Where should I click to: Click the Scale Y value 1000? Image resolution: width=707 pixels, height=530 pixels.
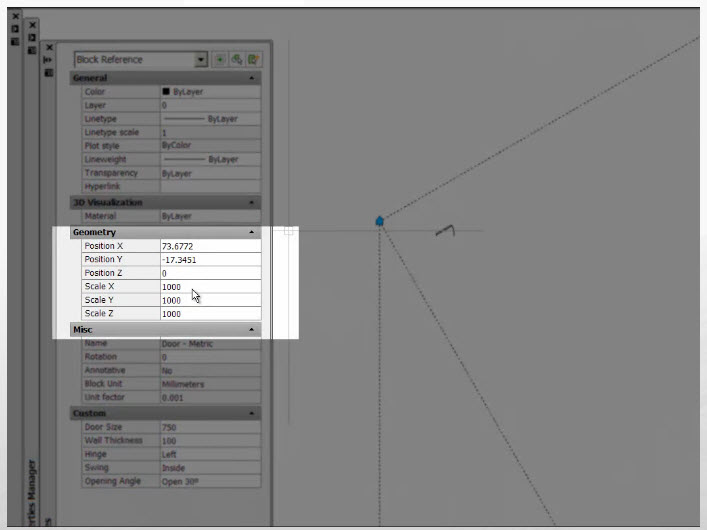click(211, 300)
